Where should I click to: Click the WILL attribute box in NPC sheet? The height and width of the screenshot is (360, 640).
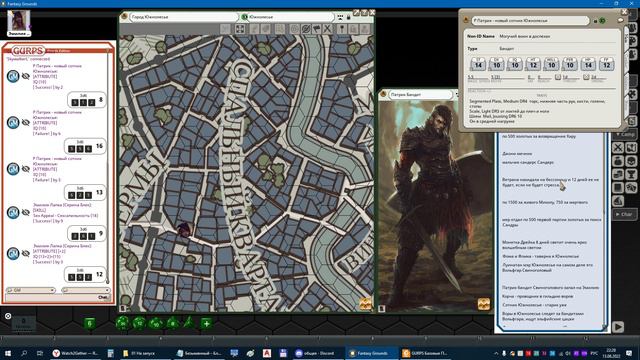551,64
